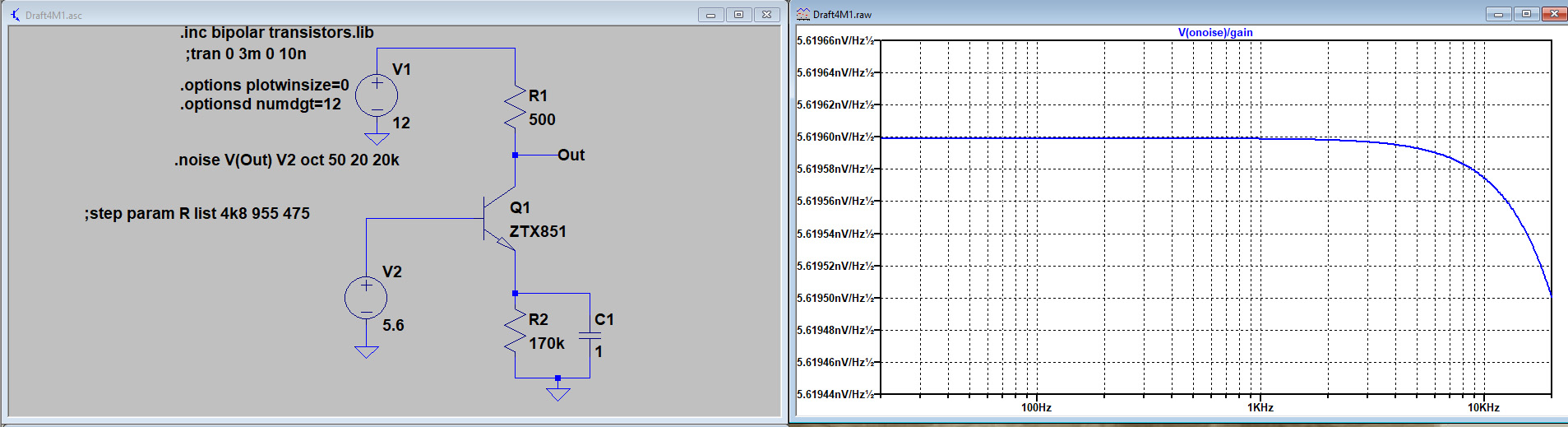
Task: Click the .options plotwinsize=0 directive
Action: (x=265, y=85)
